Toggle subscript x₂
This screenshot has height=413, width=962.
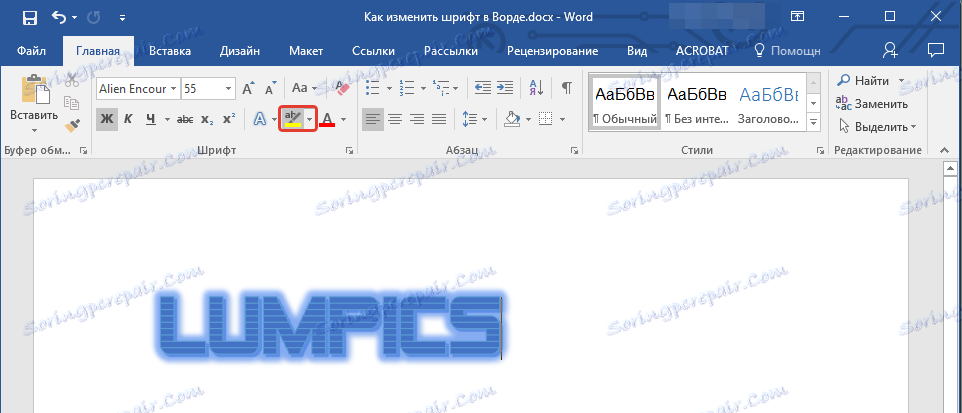click(207, 119)
